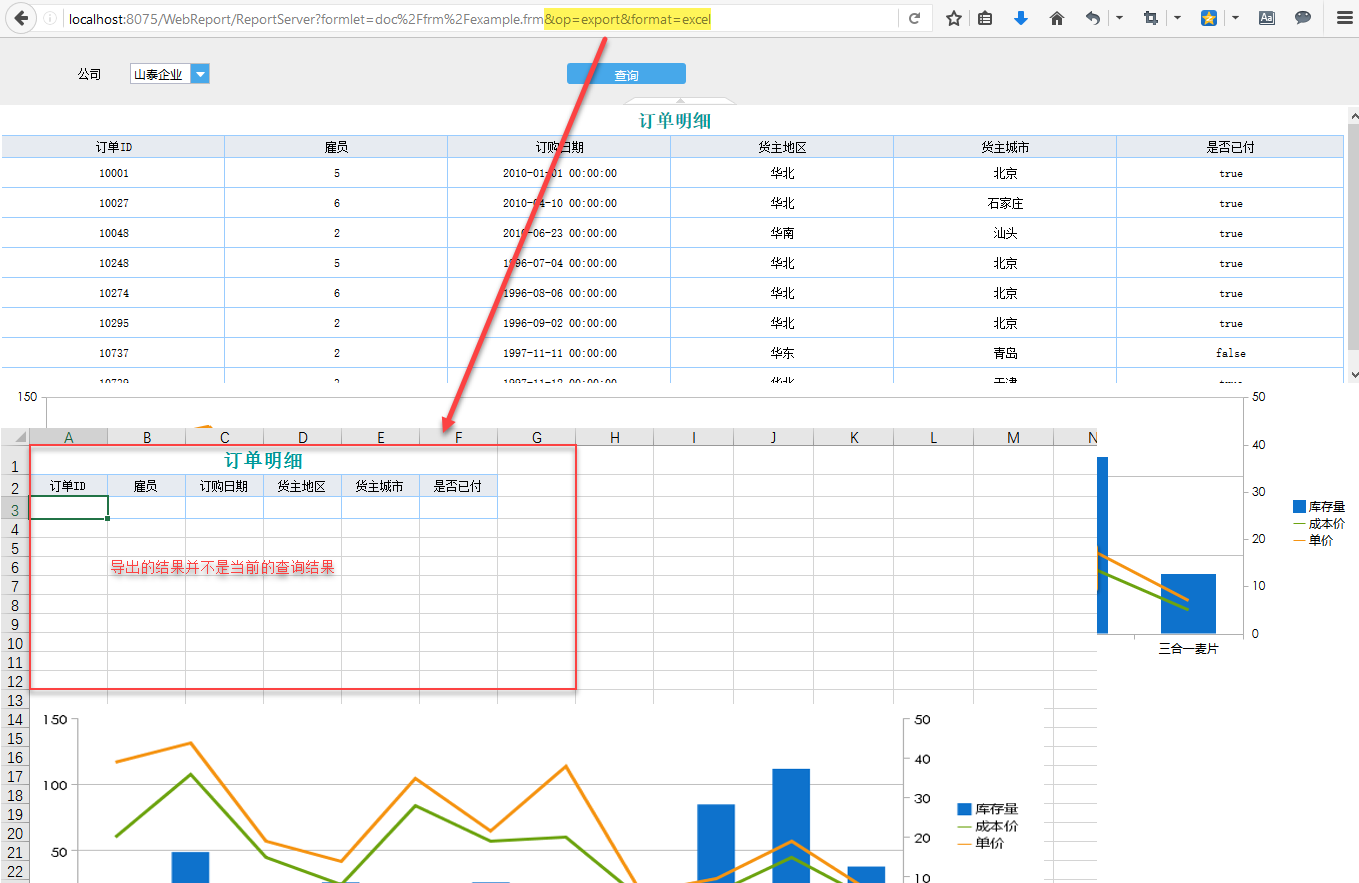Click the undo curved-arrow toolbar icon
1359x883 pixels.
[1093, 18]
